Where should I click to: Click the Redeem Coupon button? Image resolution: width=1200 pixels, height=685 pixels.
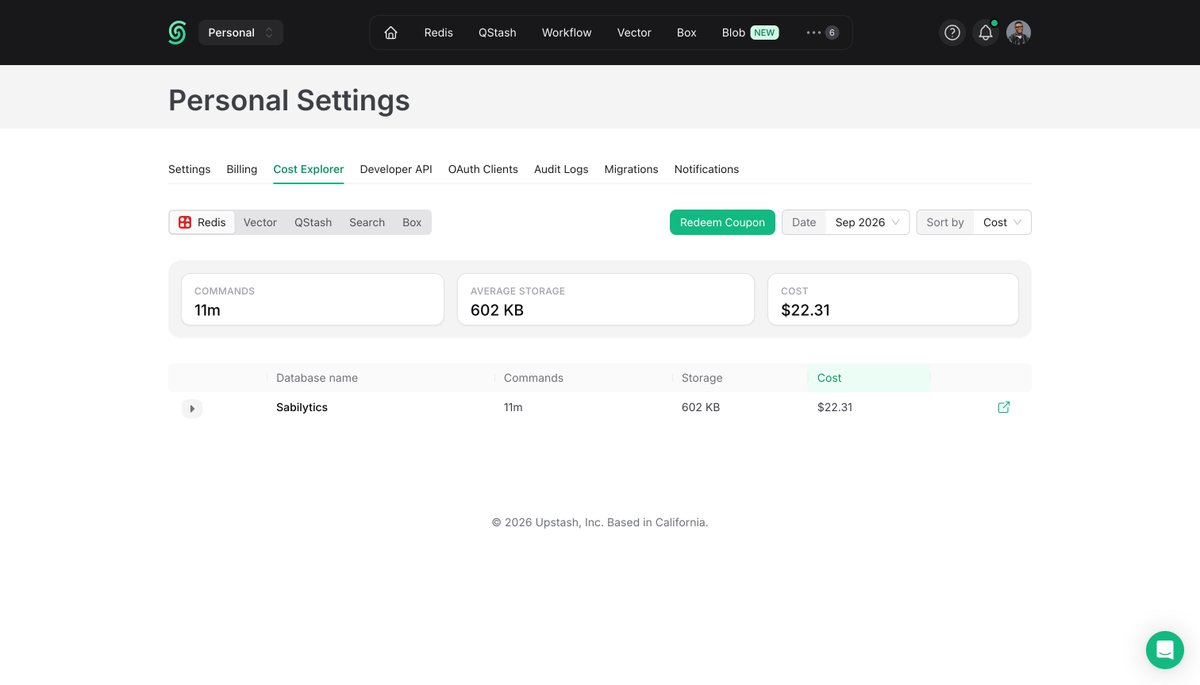[722, 222]
